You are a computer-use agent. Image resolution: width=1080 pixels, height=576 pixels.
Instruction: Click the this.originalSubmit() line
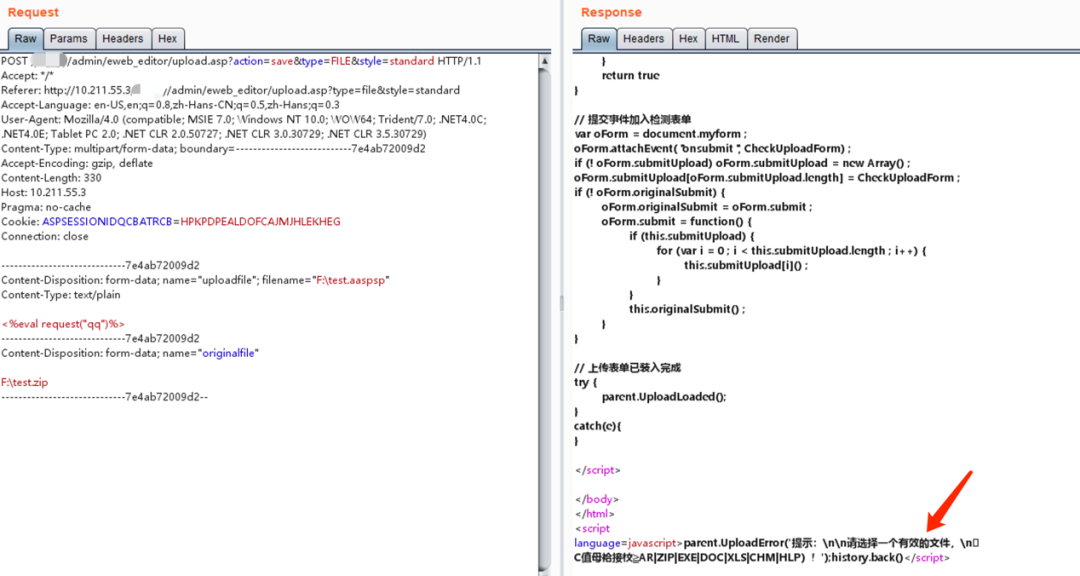coord(687,309)
